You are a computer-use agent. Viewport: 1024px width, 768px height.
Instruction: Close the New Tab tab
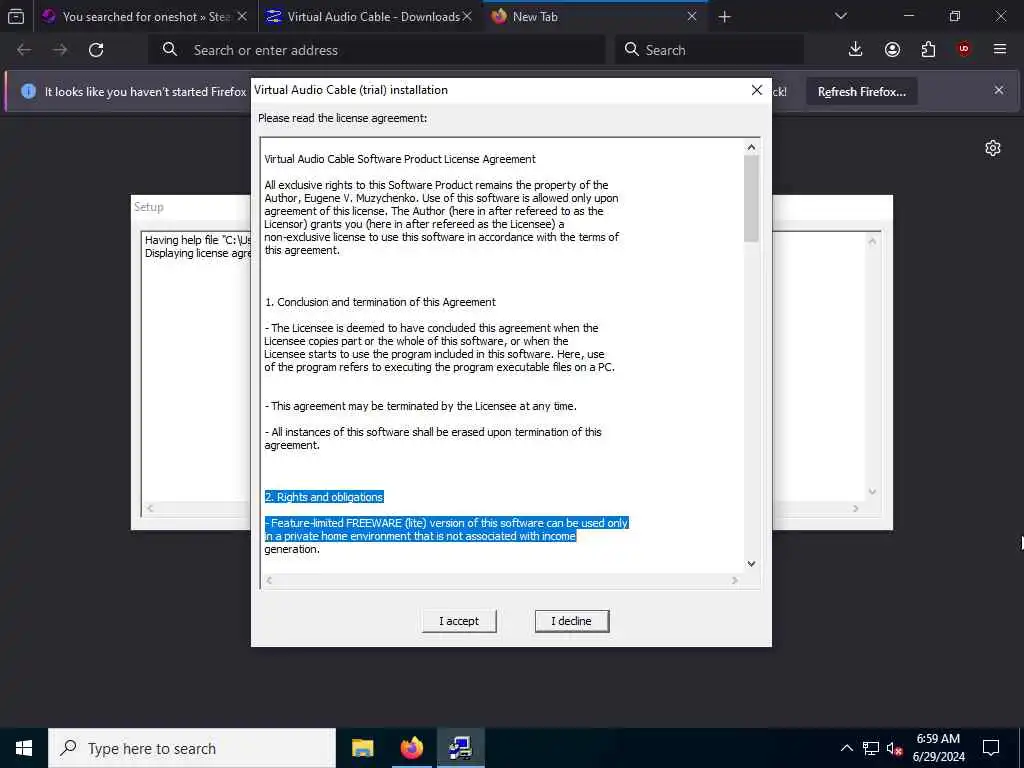692,16
